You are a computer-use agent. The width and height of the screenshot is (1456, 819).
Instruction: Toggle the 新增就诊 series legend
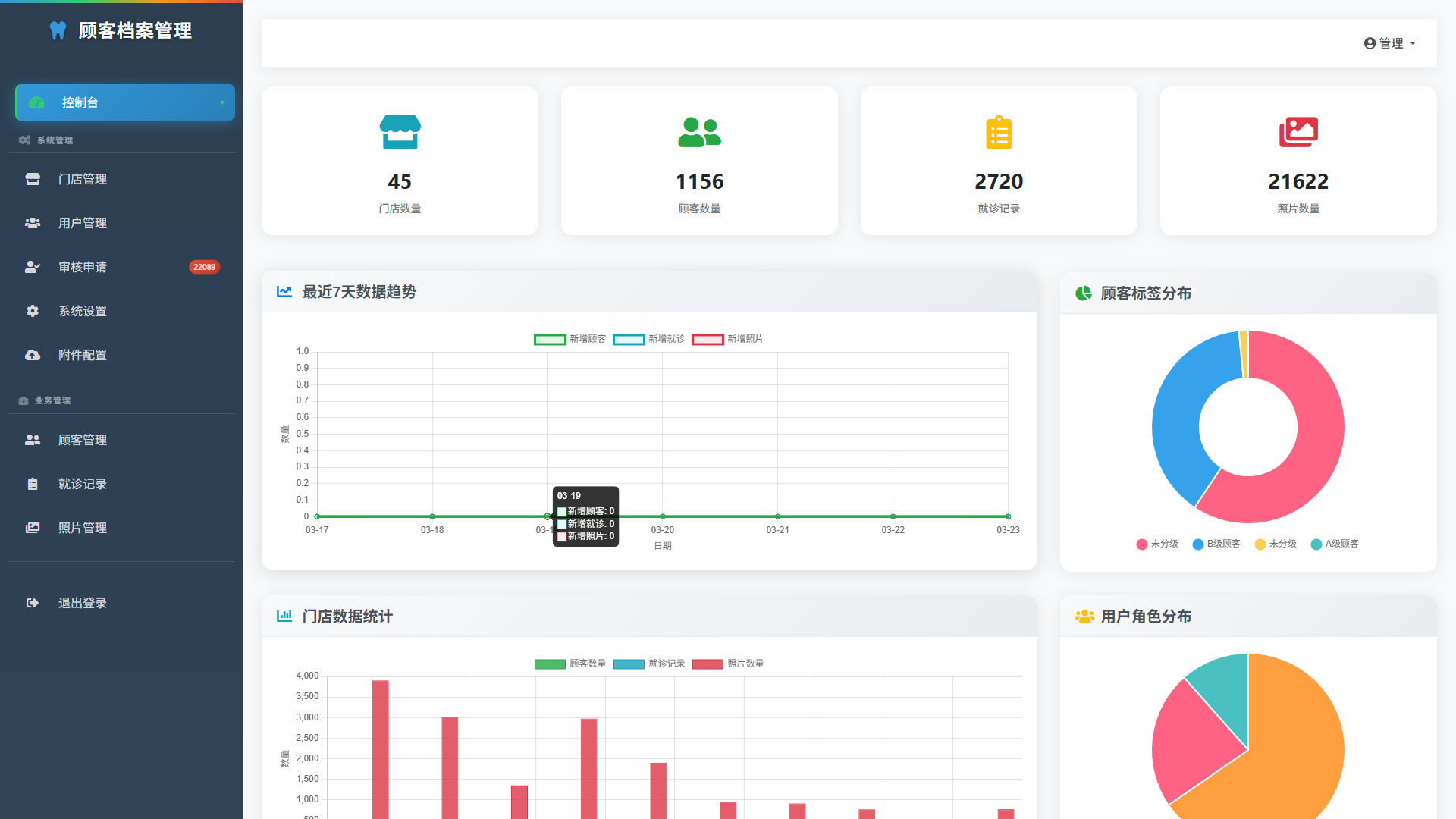click(649, 339)
